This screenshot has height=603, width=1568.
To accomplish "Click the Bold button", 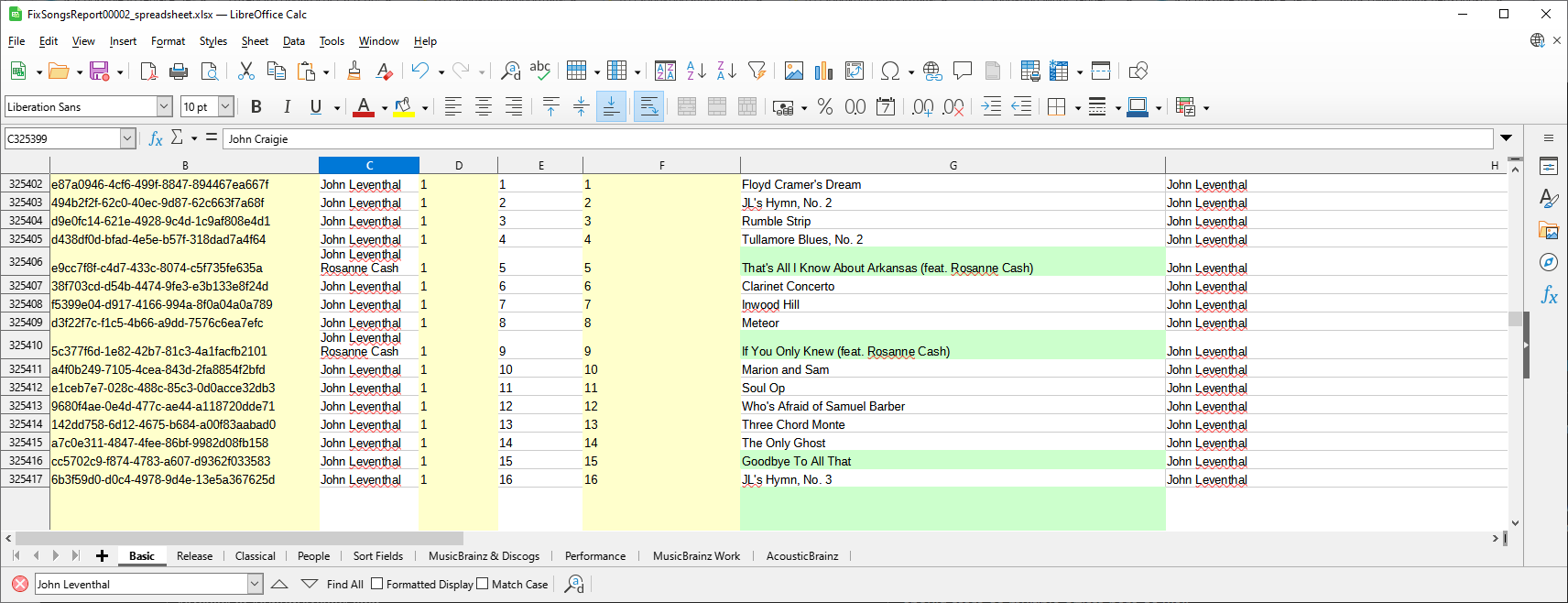I will coord(256,106).
